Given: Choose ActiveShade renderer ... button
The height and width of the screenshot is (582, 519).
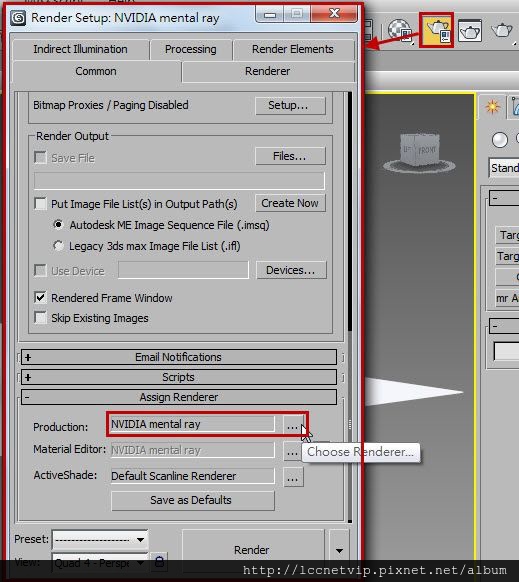Looking at the screenshot, I should [x=293, y=477].
